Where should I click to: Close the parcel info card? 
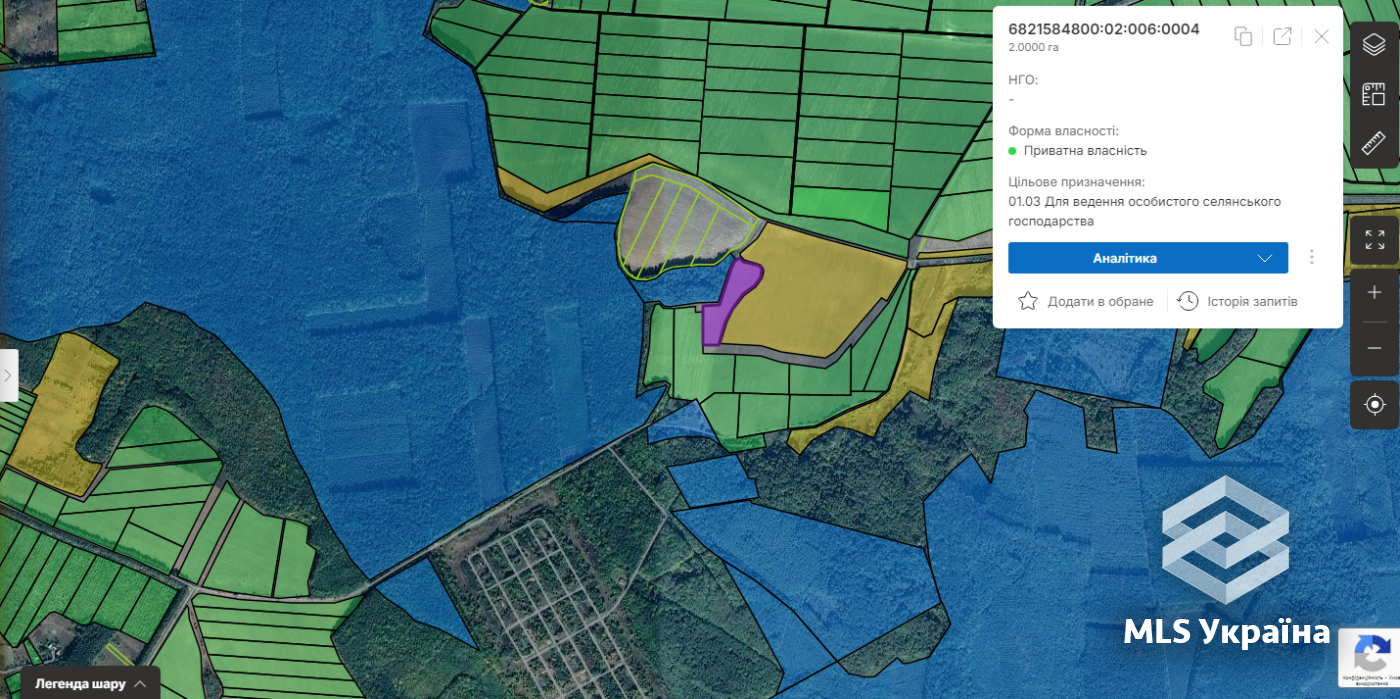click(1321, 36)
